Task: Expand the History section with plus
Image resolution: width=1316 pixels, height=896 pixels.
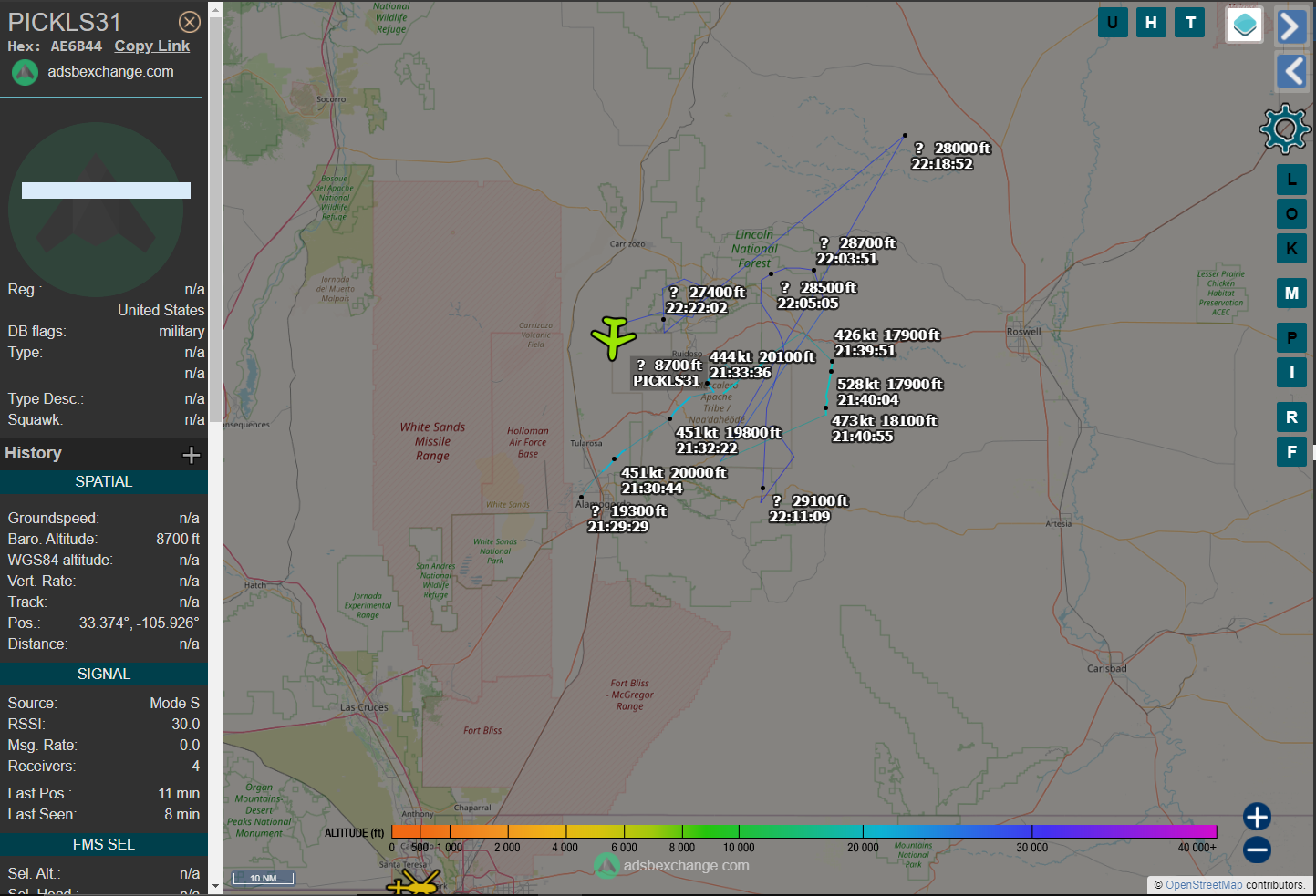Action: pyautogui.click(x=191, y=454)
